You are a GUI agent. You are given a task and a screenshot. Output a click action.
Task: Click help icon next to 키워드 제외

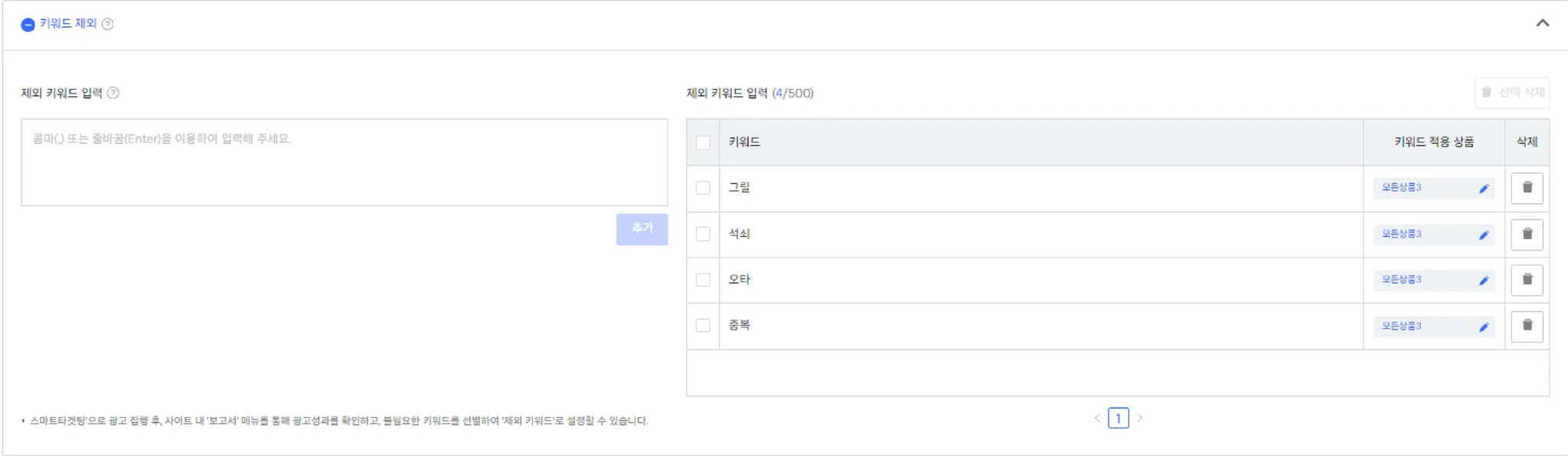[108, 25]
